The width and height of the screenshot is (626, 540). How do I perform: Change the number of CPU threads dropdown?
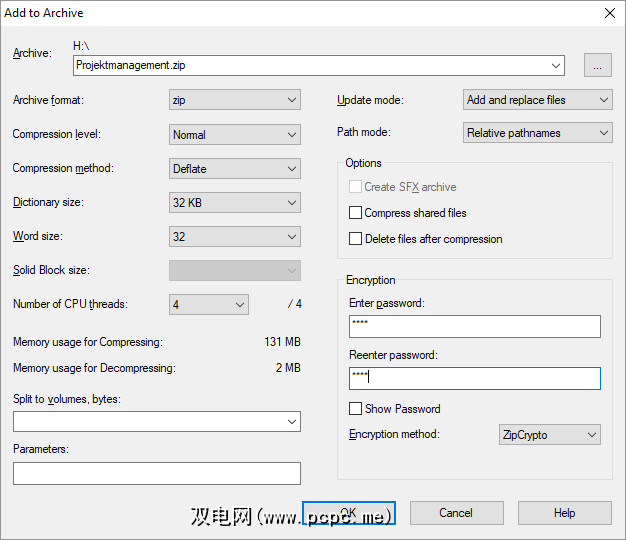(x=209, y=305)
